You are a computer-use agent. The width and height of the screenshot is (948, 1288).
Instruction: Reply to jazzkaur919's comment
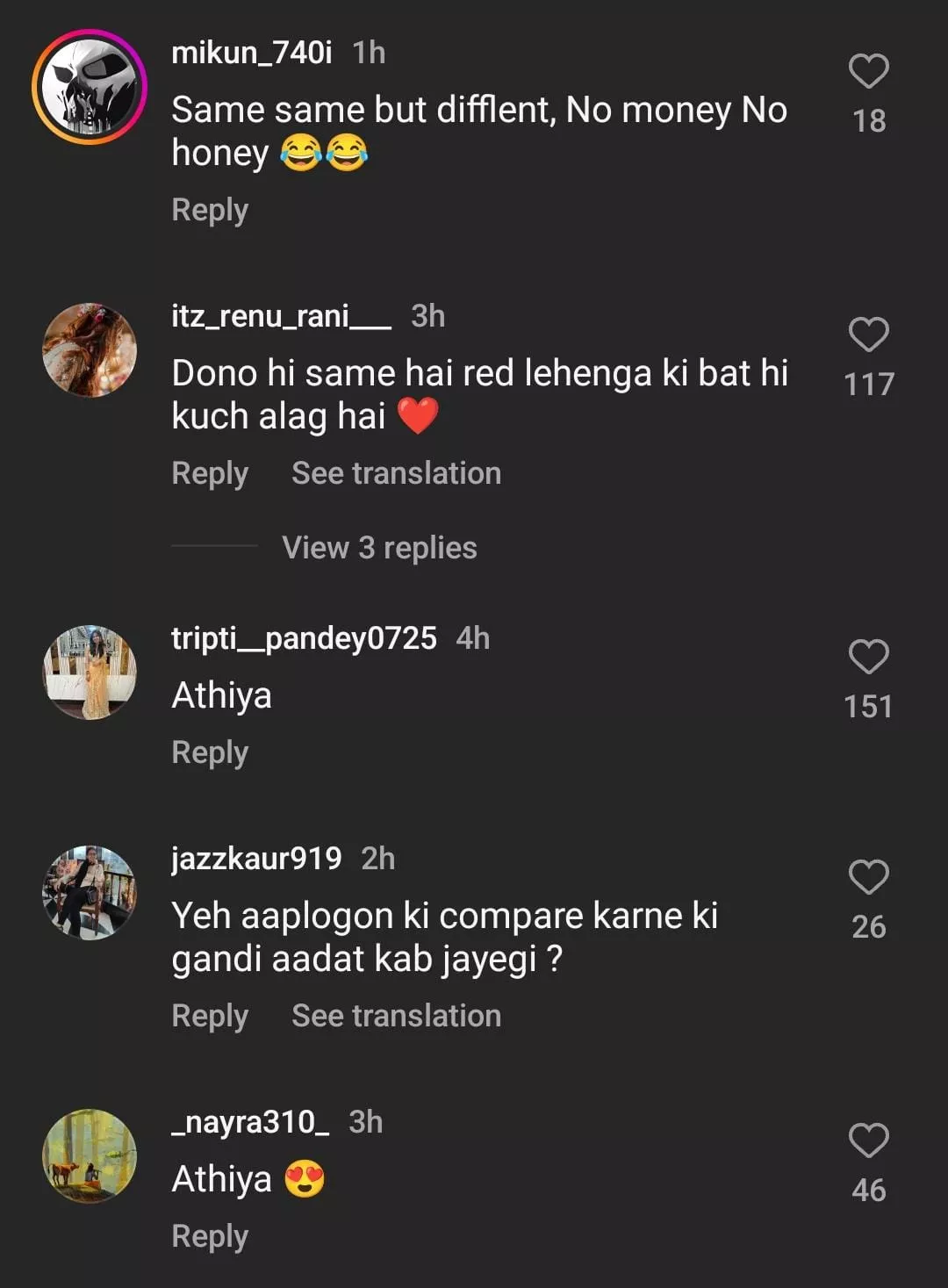coord(210,1016)
